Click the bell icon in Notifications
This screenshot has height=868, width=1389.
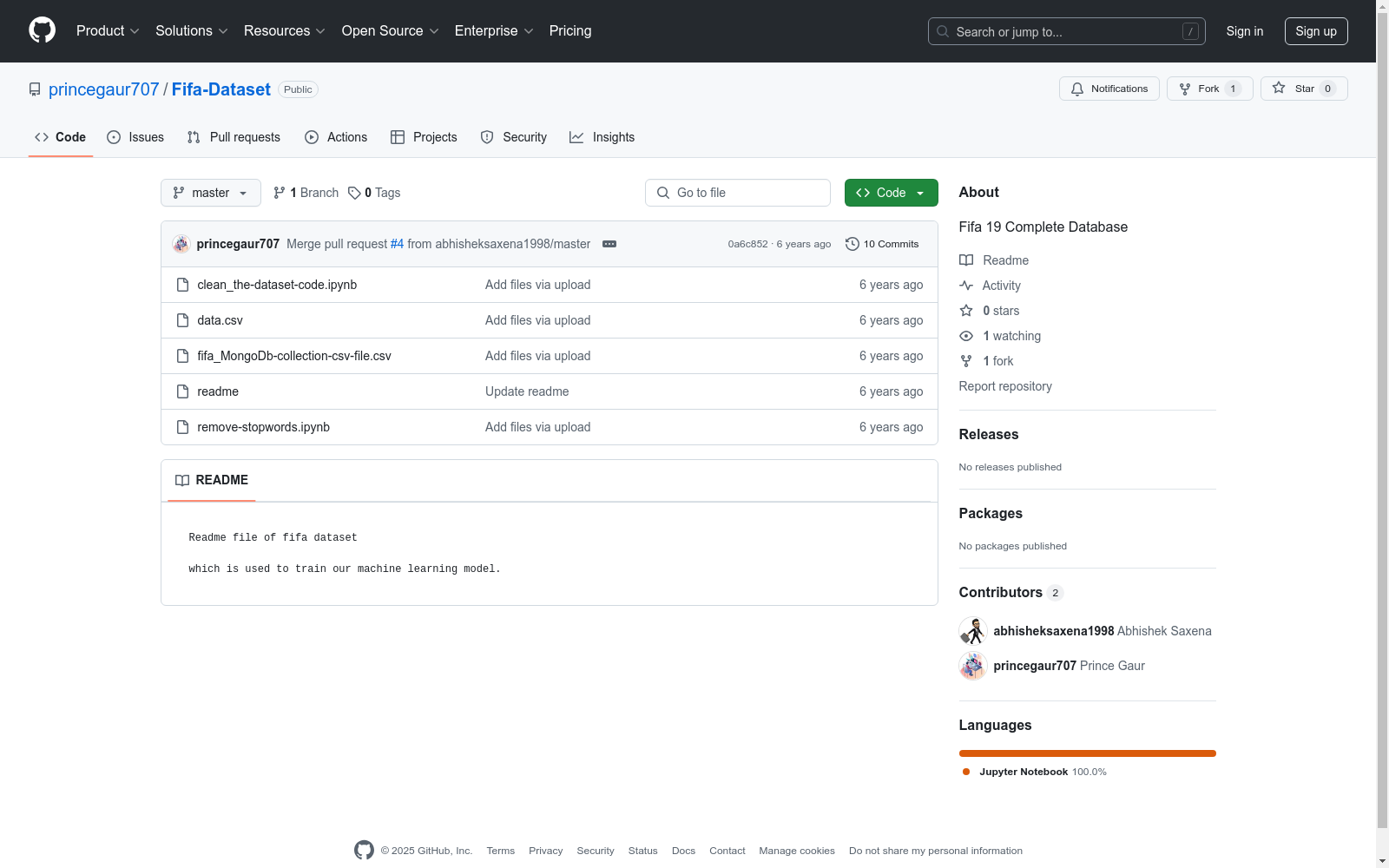(1077, 89)
